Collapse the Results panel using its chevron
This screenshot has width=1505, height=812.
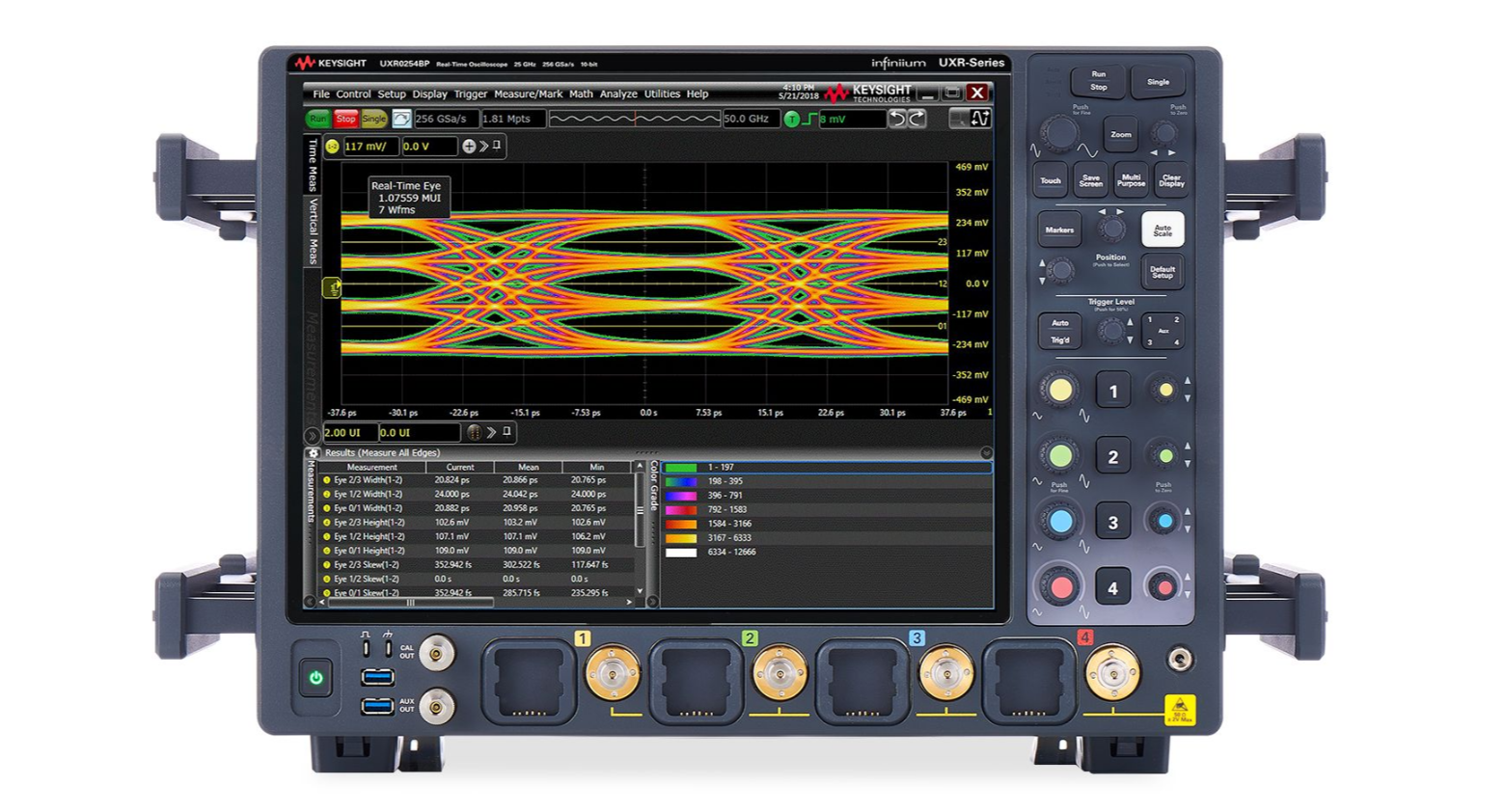click(x=986, y=452)
